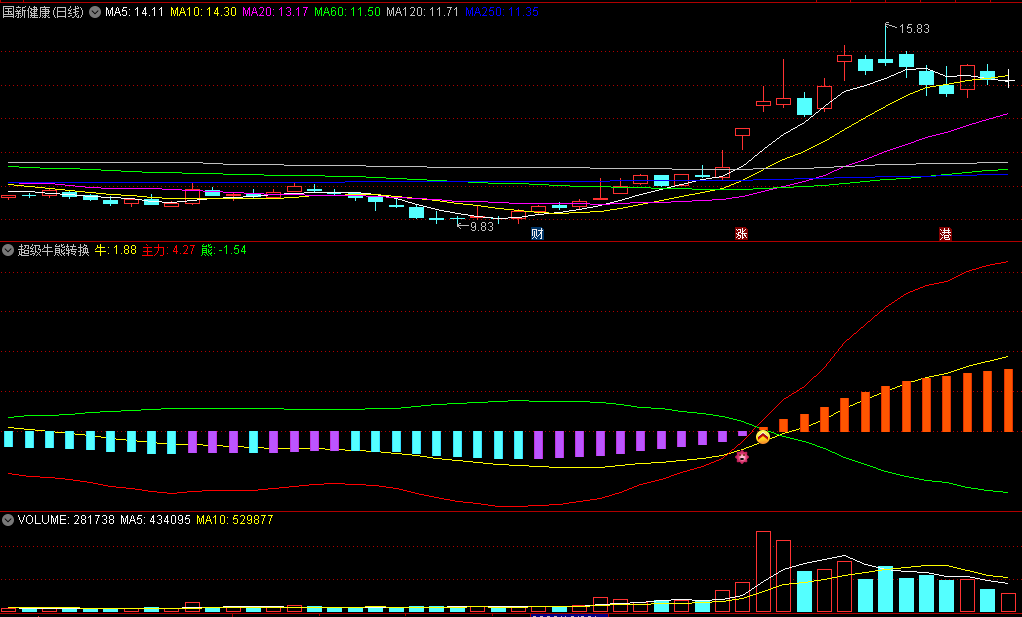The width and height of the screenshot is (1022, 617).
Task: Click the 财 marker below the candlesticks
Action: point(537,234)
